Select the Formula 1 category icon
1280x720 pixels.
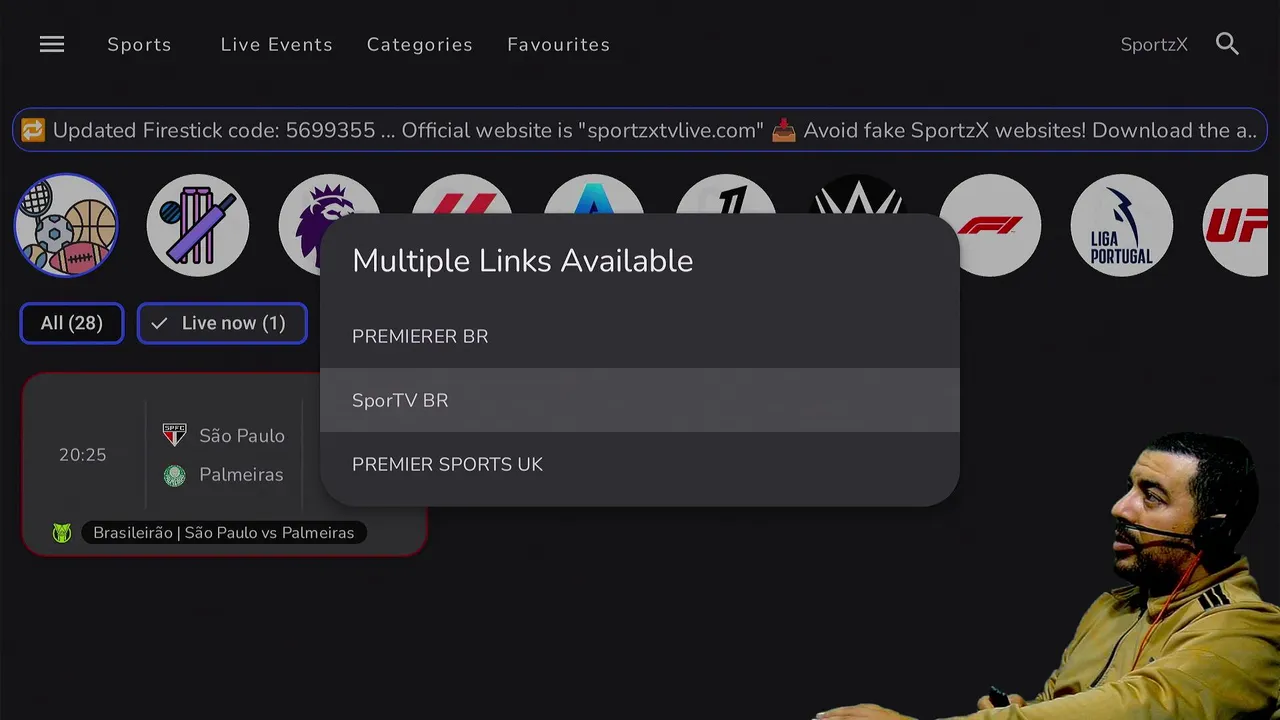coord(990,225)
